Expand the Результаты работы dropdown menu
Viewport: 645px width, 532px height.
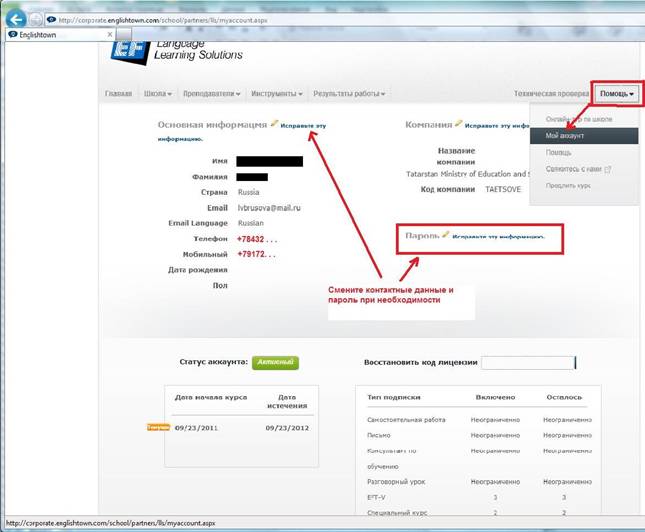pos(349,93)
